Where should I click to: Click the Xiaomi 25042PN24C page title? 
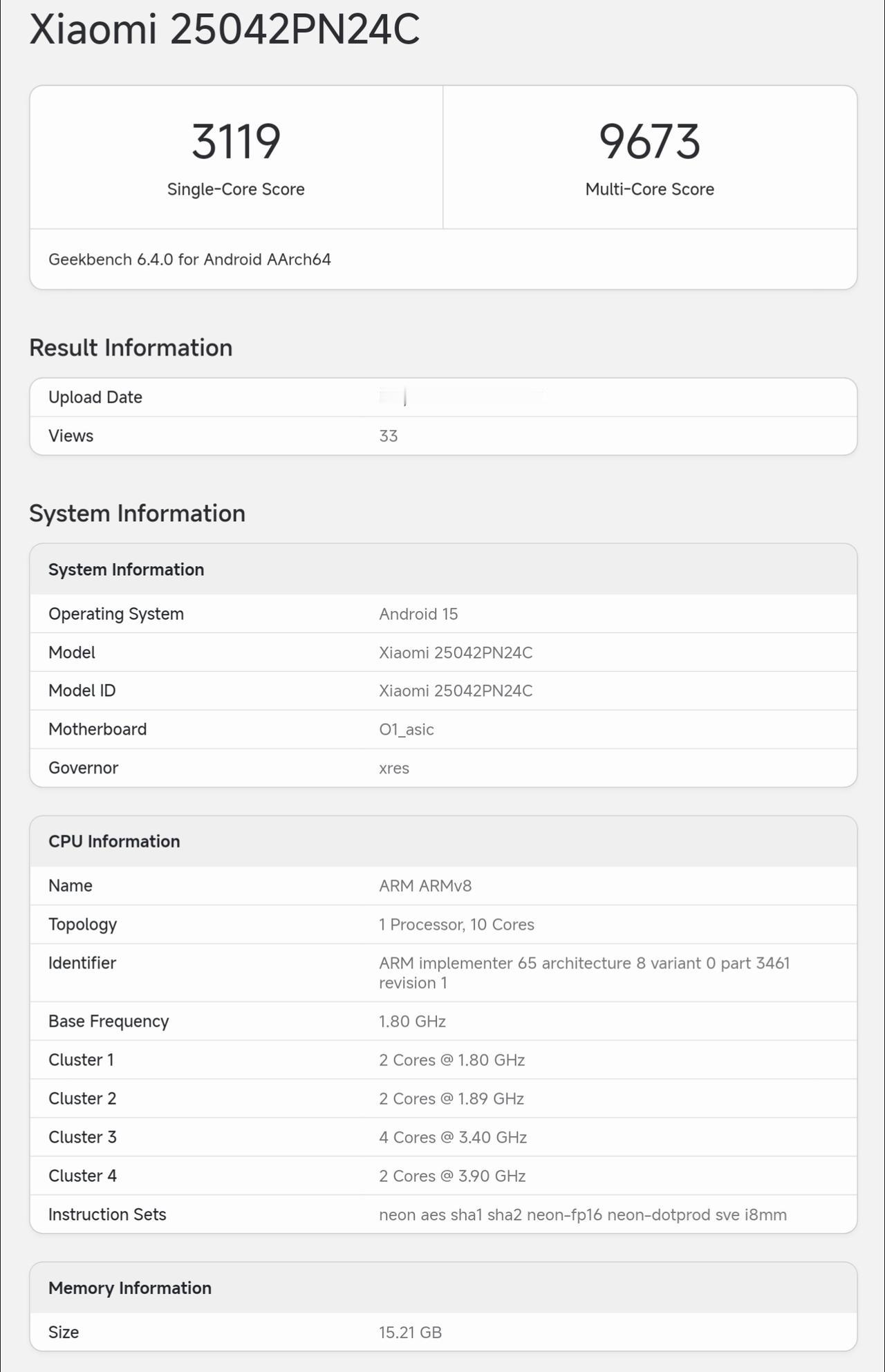tap(225, 30)
